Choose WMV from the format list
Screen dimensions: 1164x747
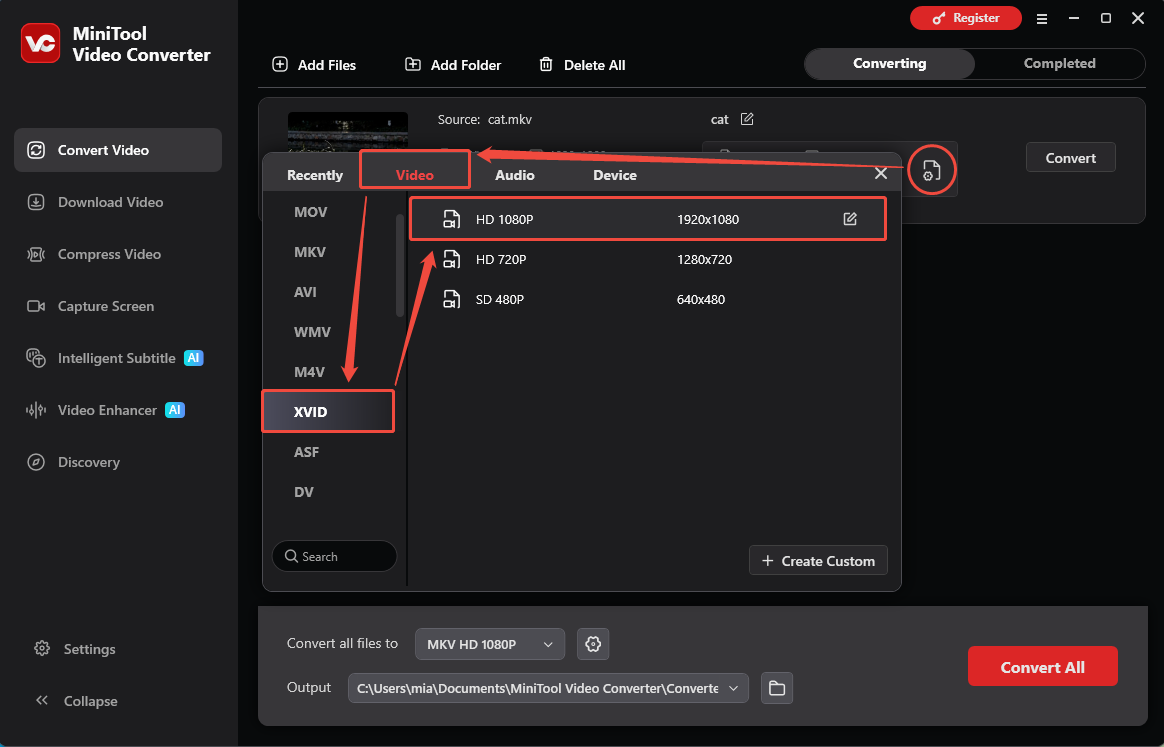(312, 333)
